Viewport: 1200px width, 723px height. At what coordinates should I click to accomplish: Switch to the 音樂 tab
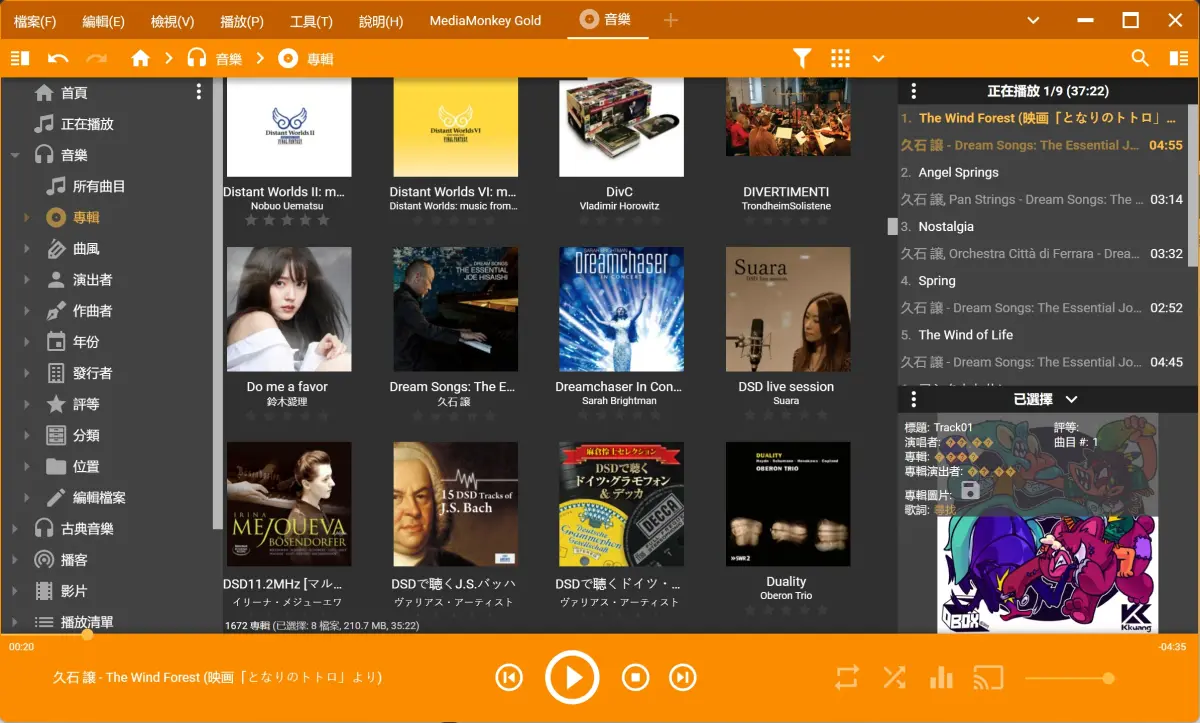[x=607, y=19]
